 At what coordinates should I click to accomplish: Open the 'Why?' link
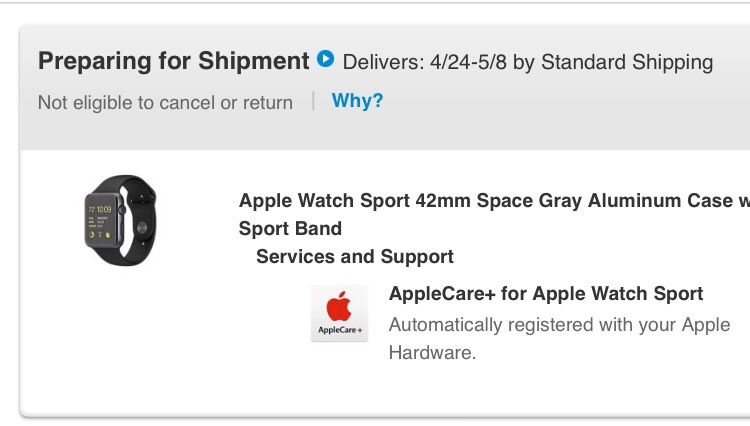coord(357,100)
